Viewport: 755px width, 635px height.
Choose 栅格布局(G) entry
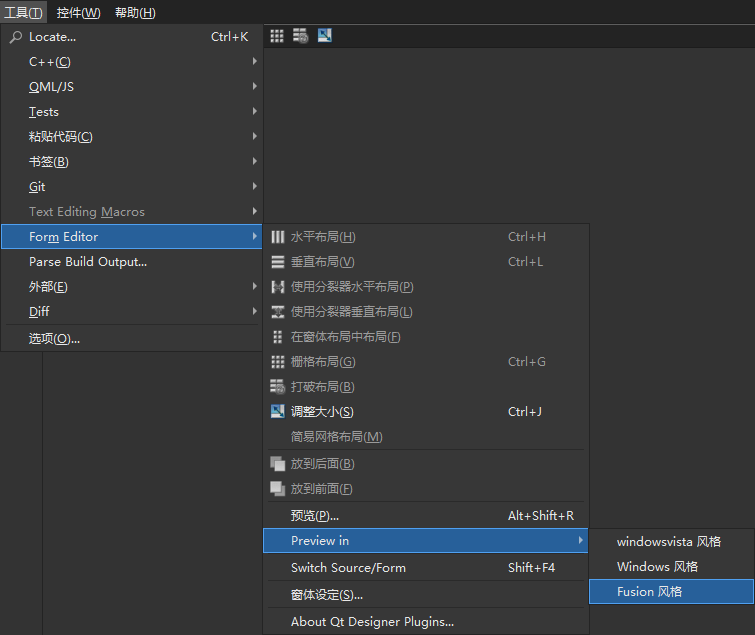pos(426,362)
